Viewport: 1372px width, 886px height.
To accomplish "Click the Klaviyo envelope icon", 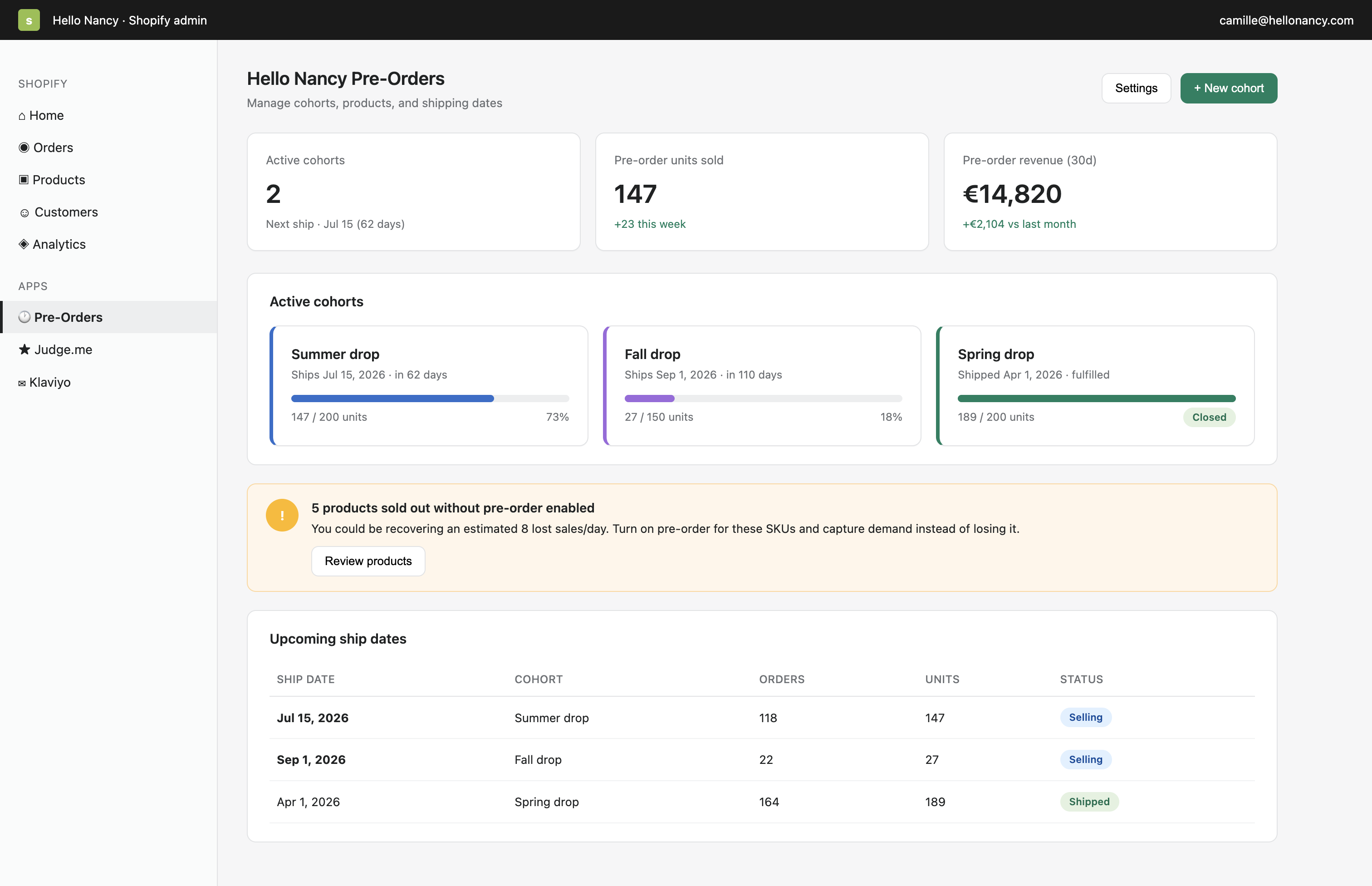I will 22,383.
